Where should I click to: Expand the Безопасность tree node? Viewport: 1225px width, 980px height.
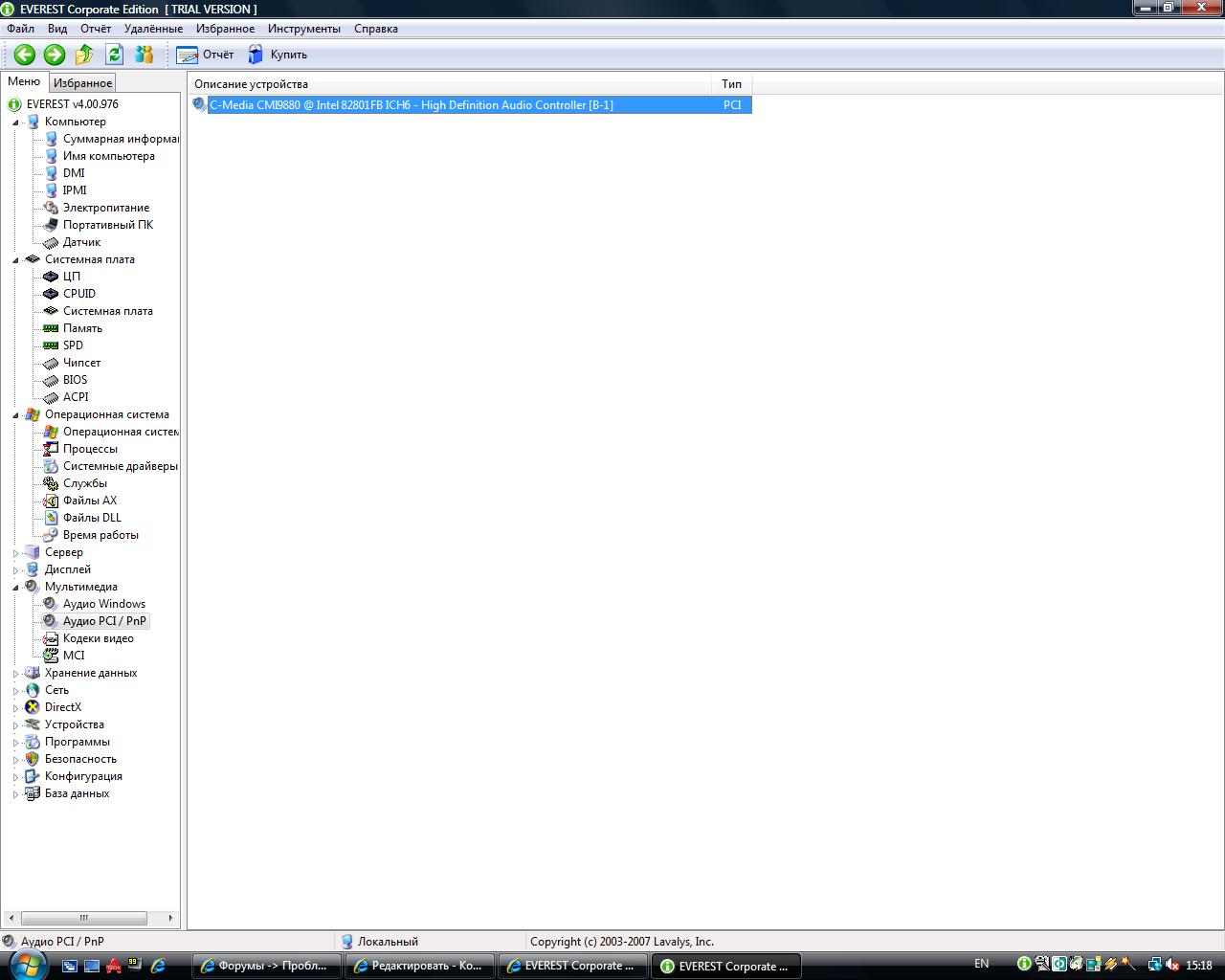(16, 760)
